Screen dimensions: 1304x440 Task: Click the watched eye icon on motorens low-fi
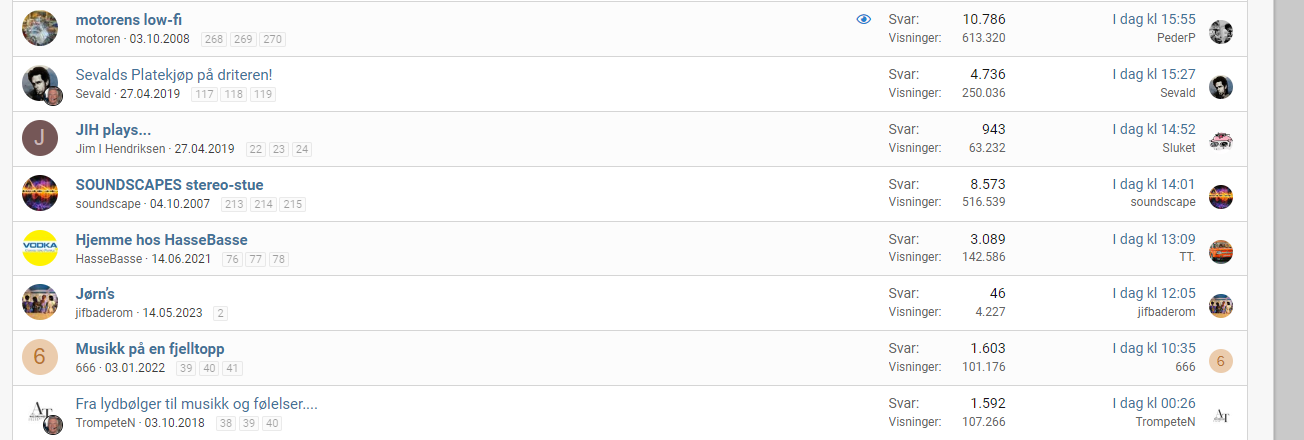(x=864, y=19)
